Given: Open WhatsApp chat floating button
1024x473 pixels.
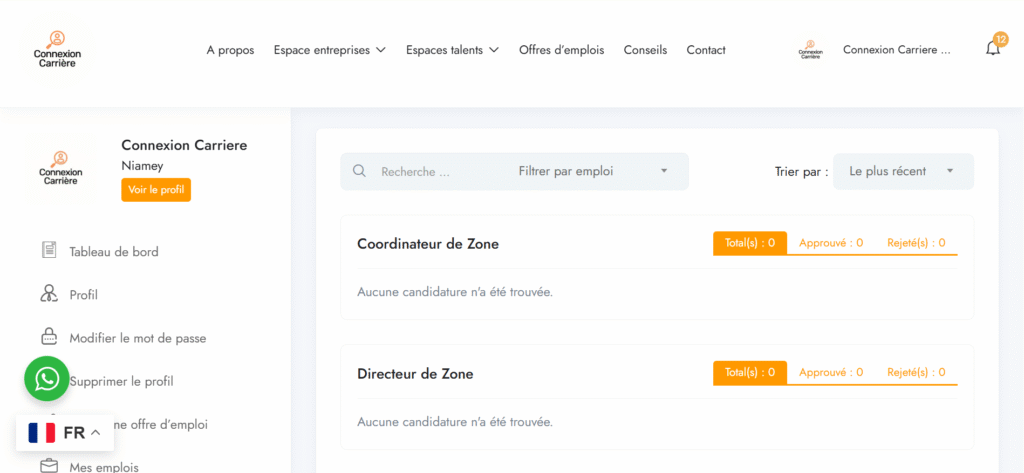Looking at the screenshot, I should tap(47, 379).
